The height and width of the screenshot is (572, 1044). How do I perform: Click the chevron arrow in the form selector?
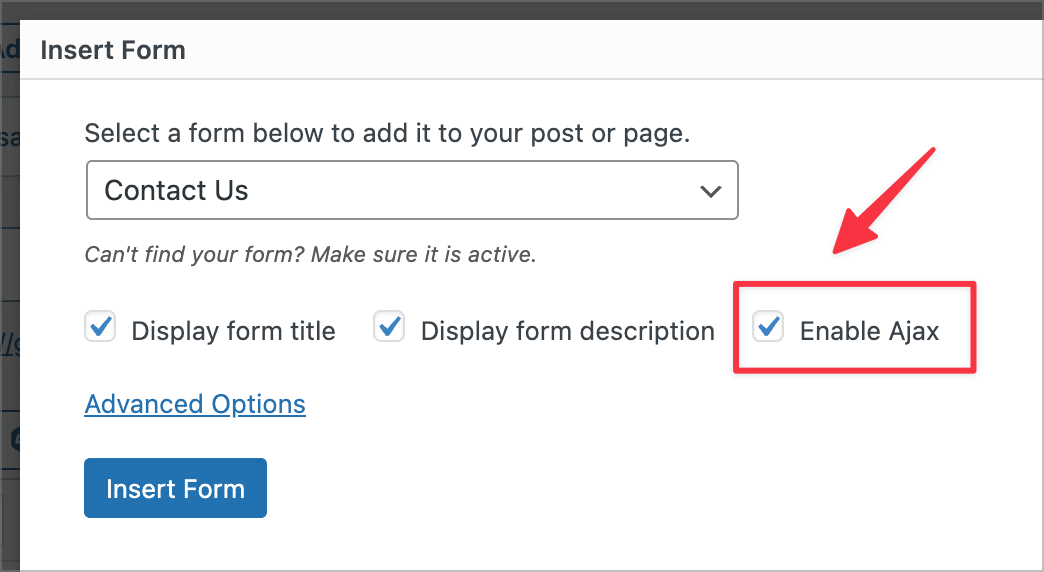[x=711, y=190]
